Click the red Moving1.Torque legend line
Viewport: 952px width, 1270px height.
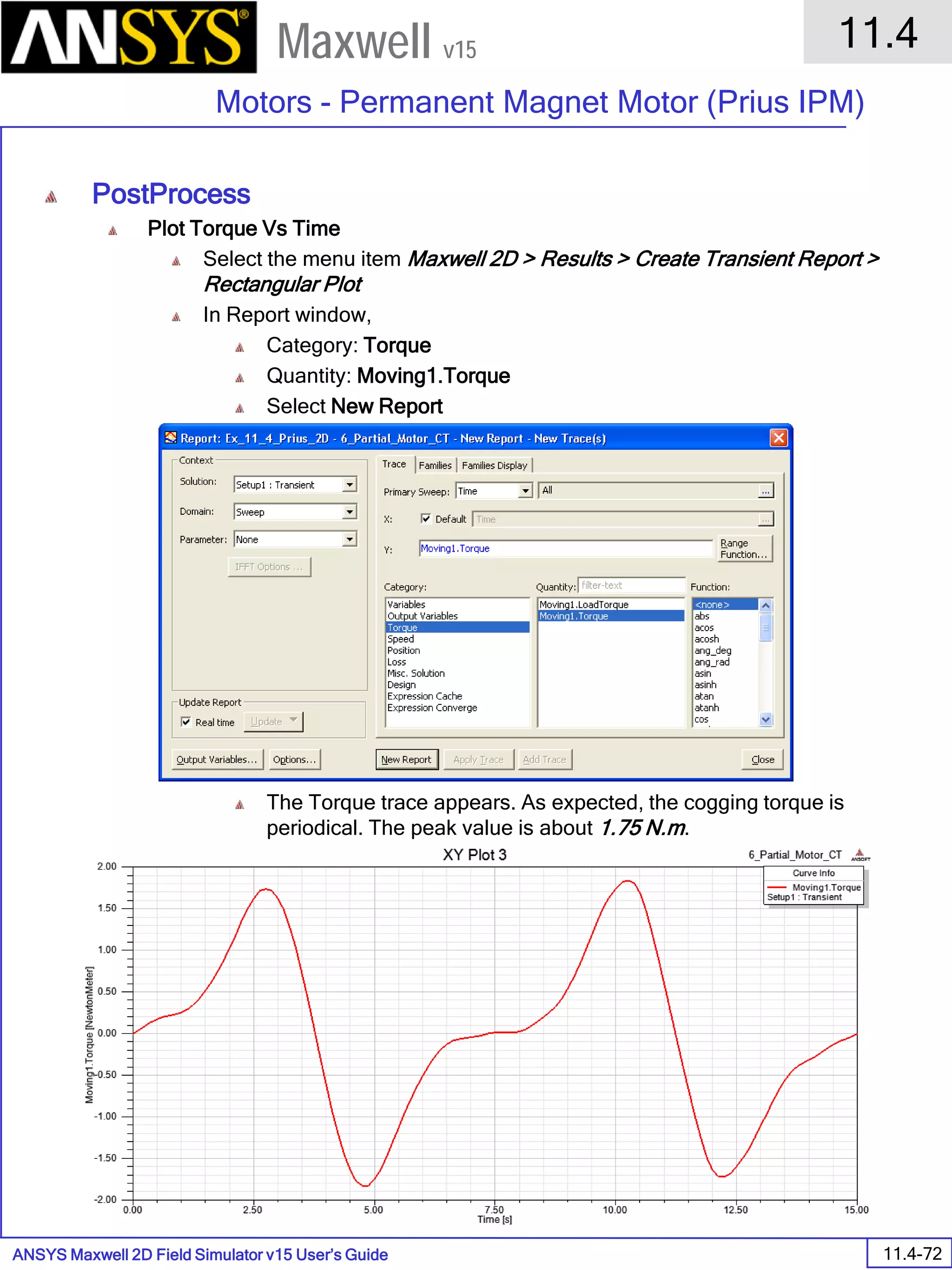pyautogui.click(x=776, y=887)
